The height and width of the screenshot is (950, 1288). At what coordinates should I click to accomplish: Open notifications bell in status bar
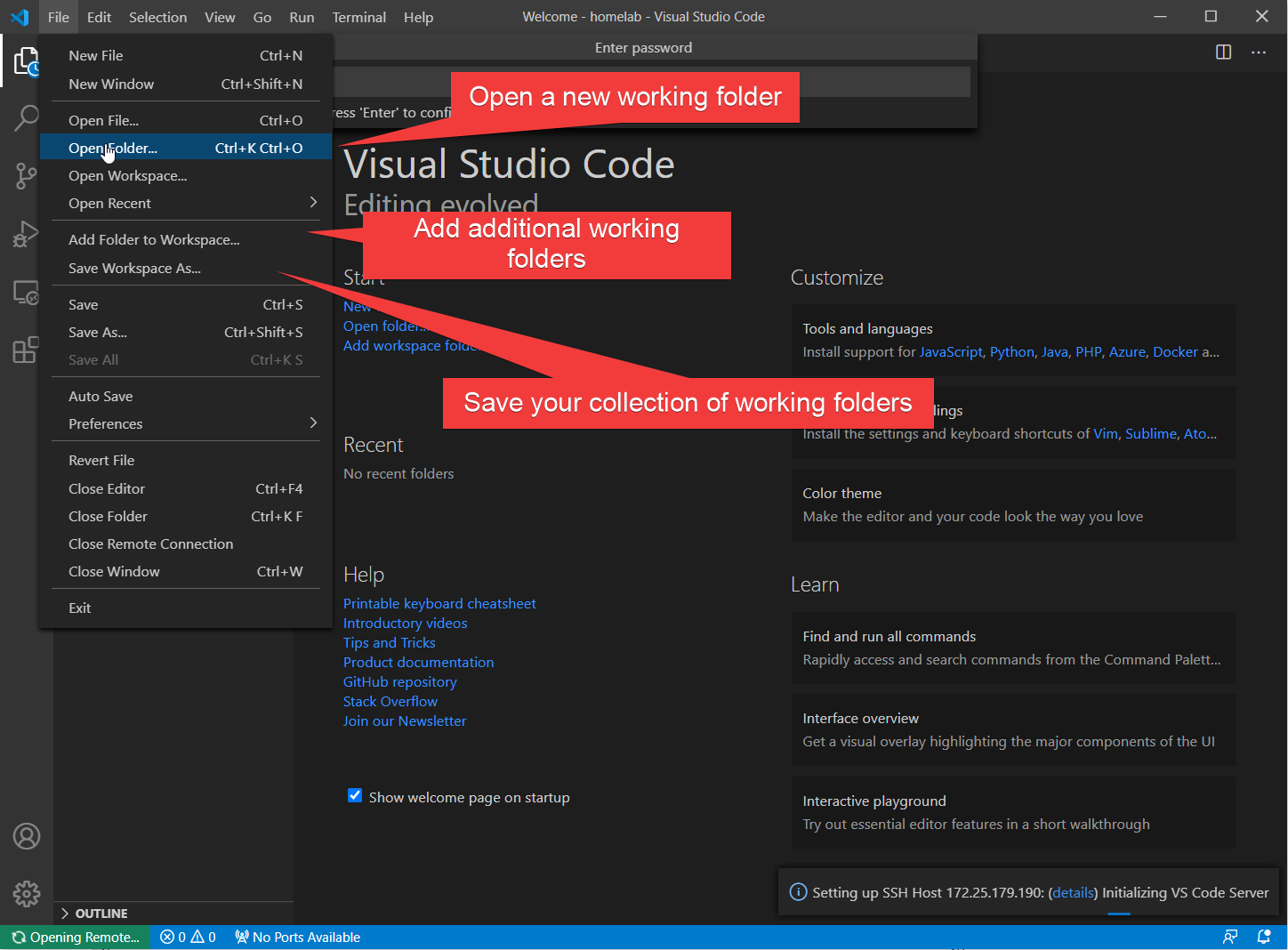click(1264, 937)
